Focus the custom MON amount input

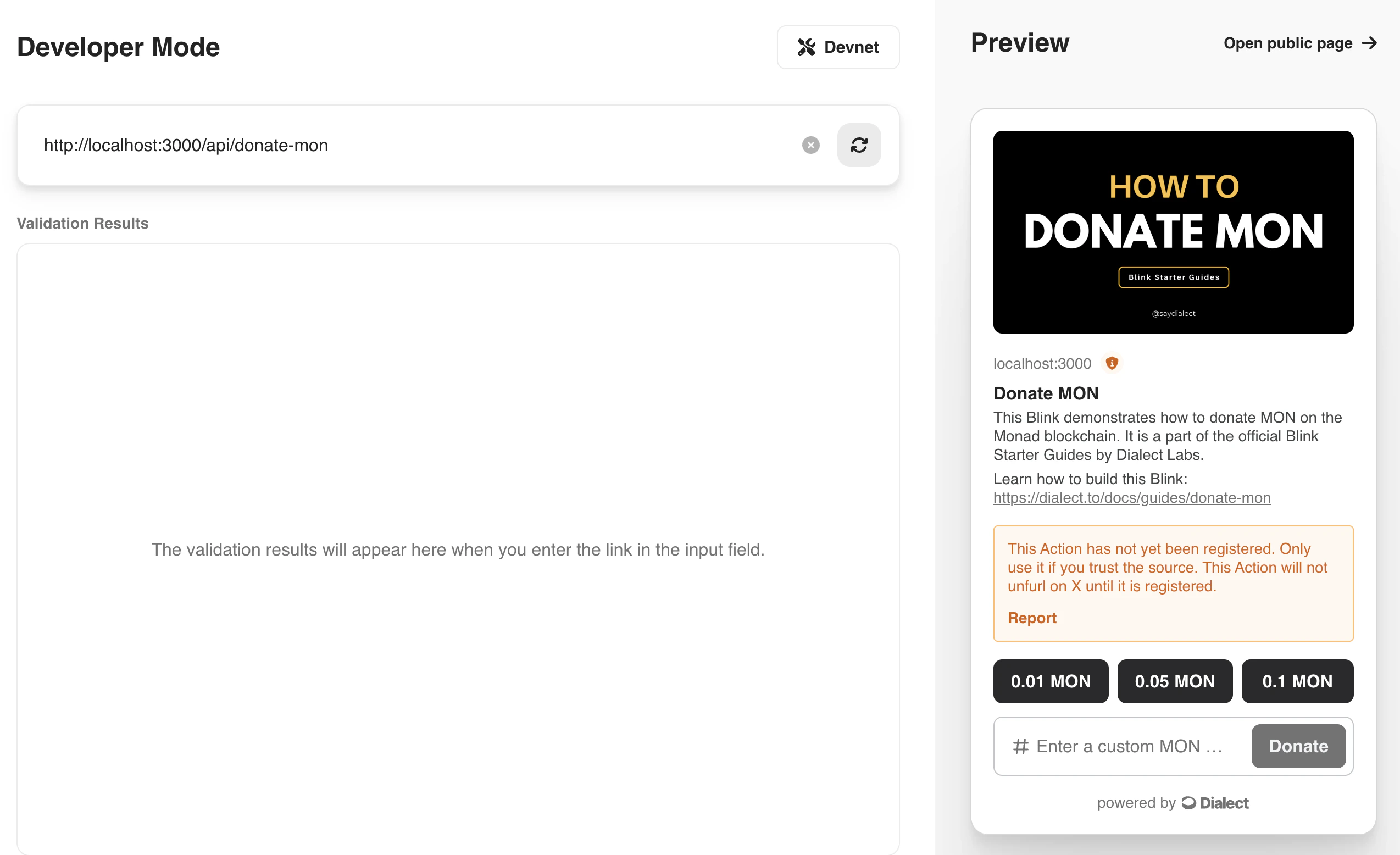pos(1131,746)
